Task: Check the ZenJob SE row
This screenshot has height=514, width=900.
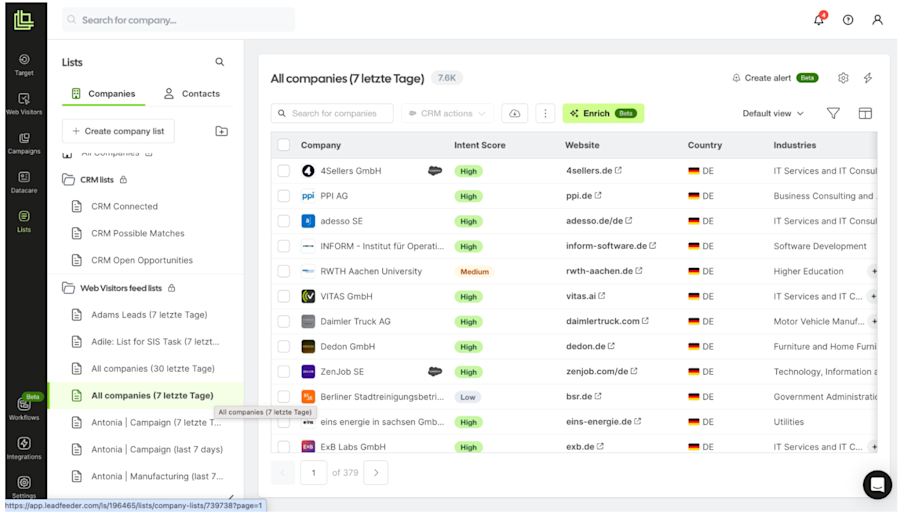Action: (x=284, y=372)
